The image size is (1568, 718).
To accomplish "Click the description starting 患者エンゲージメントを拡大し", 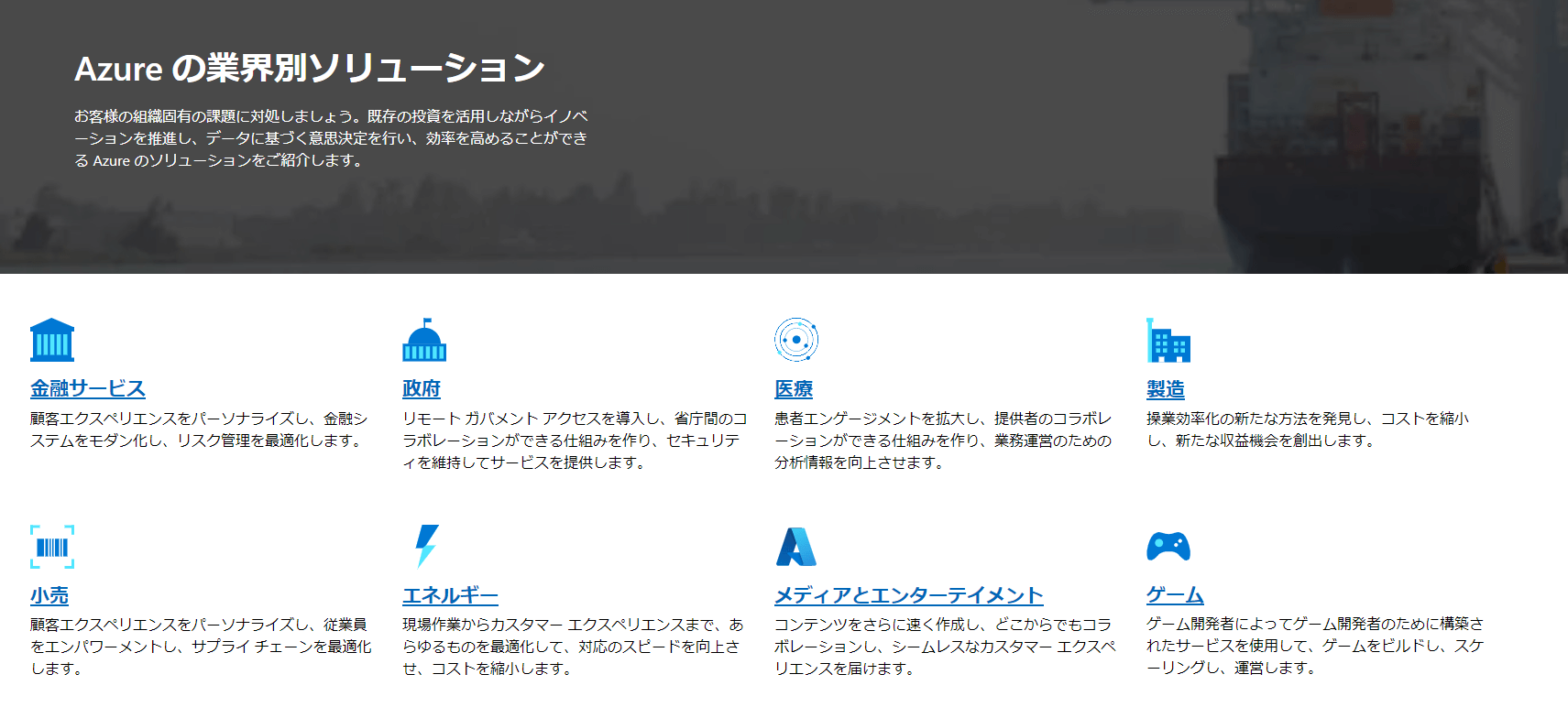I will (x=943, y=441).
